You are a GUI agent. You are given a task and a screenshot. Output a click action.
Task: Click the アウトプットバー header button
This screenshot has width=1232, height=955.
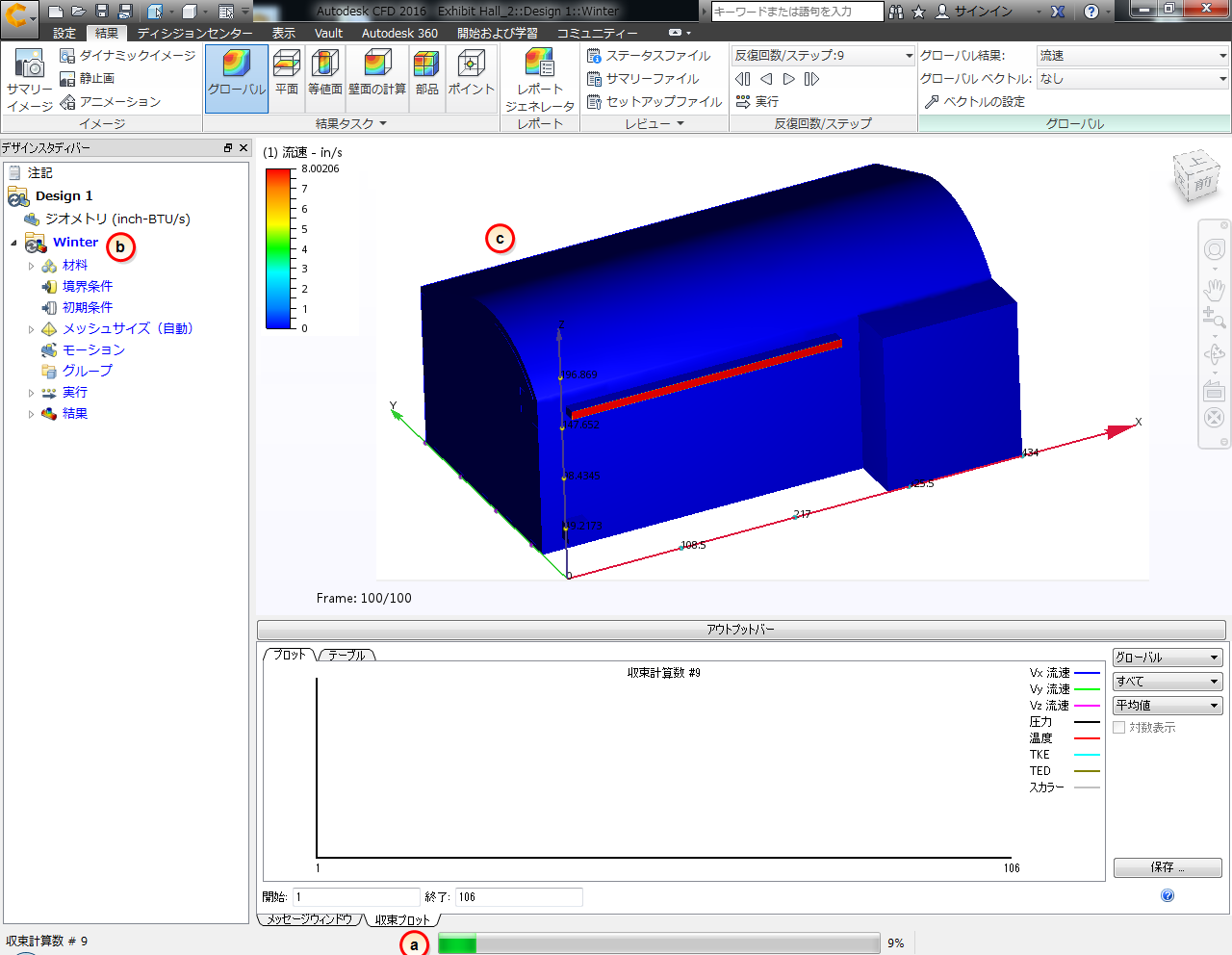(x=741, y=630)
